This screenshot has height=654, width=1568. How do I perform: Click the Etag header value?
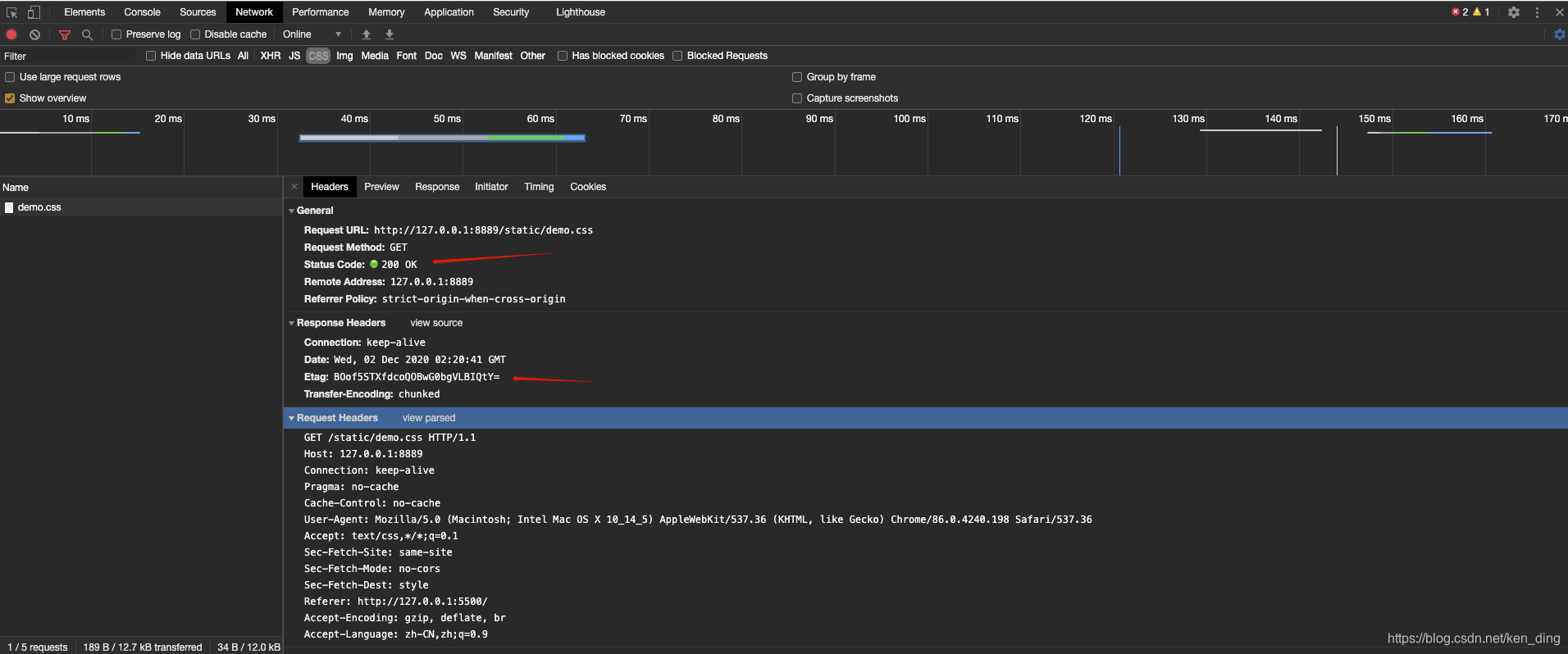tap(417, 377)
